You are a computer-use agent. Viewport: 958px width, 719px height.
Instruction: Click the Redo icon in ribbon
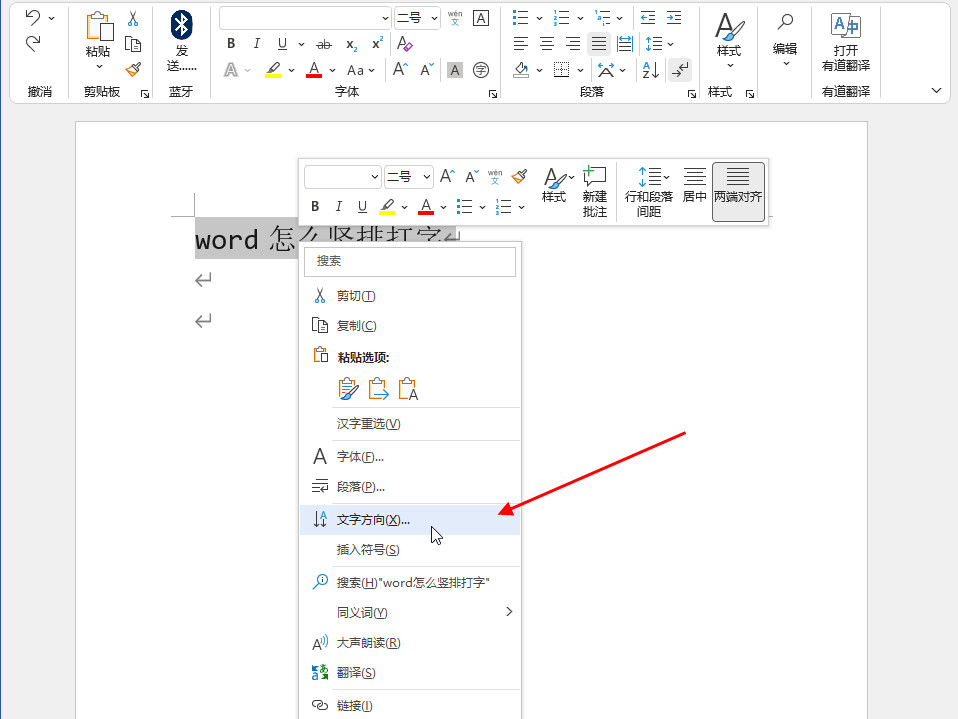pos(33,43)
